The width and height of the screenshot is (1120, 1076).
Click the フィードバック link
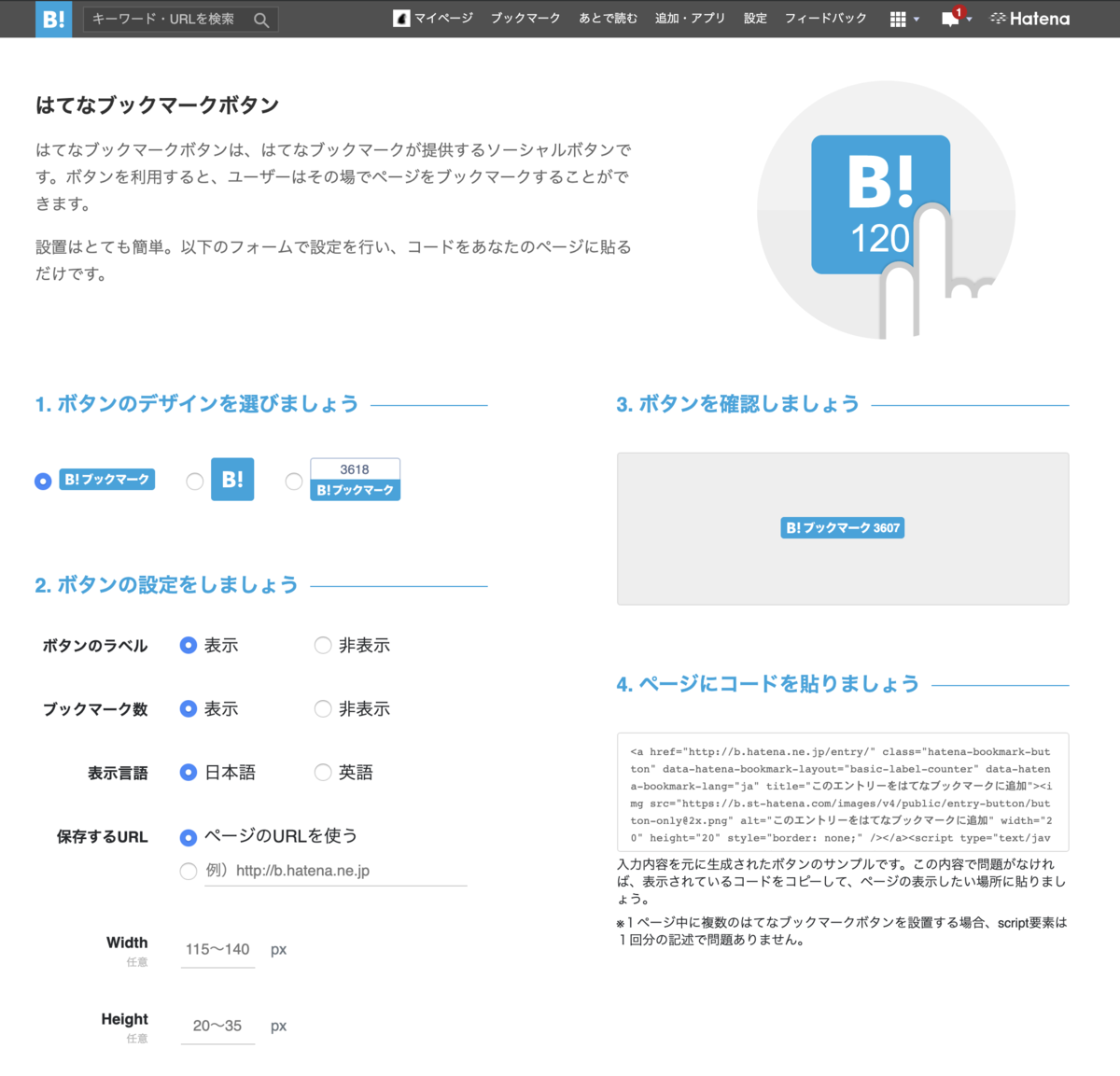825,18
